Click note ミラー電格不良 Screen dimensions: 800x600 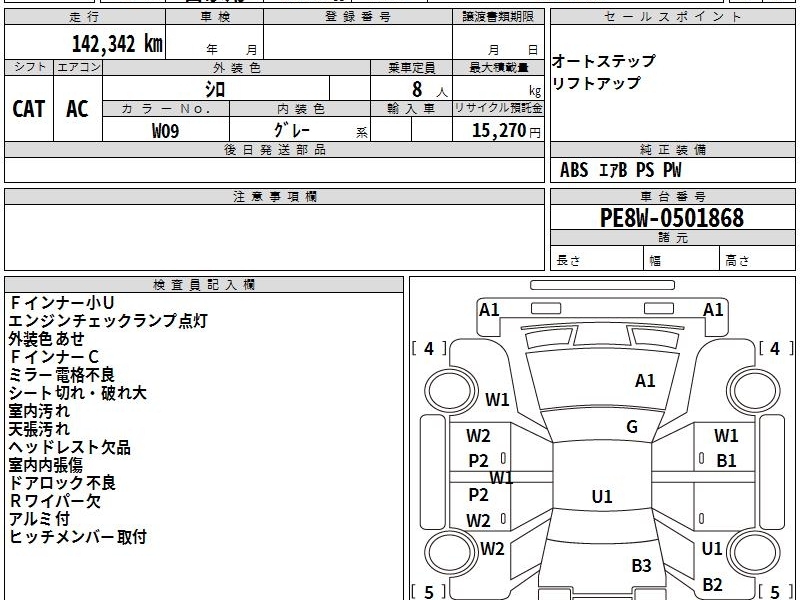pyautogui.click(x=62, y=374)
